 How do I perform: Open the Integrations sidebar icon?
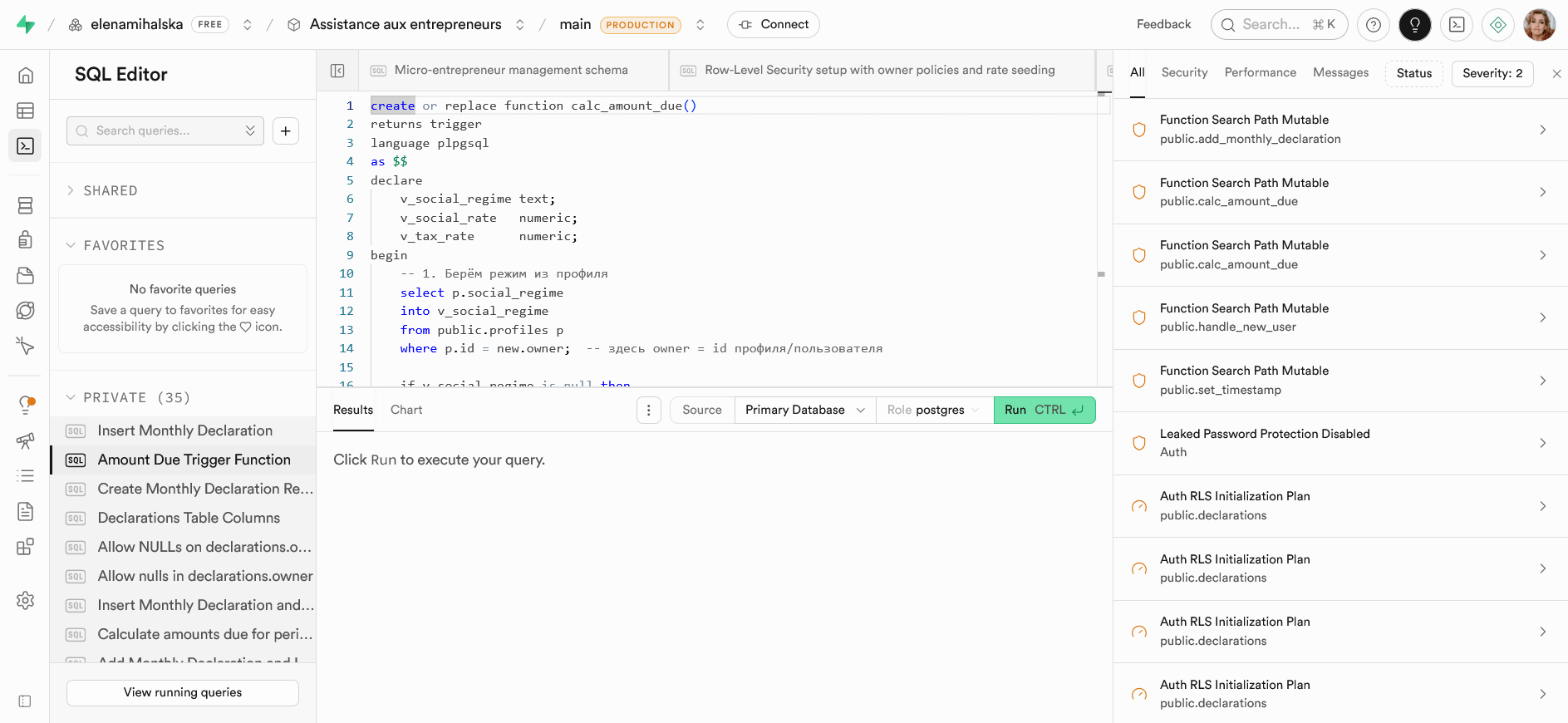[25, 546]
